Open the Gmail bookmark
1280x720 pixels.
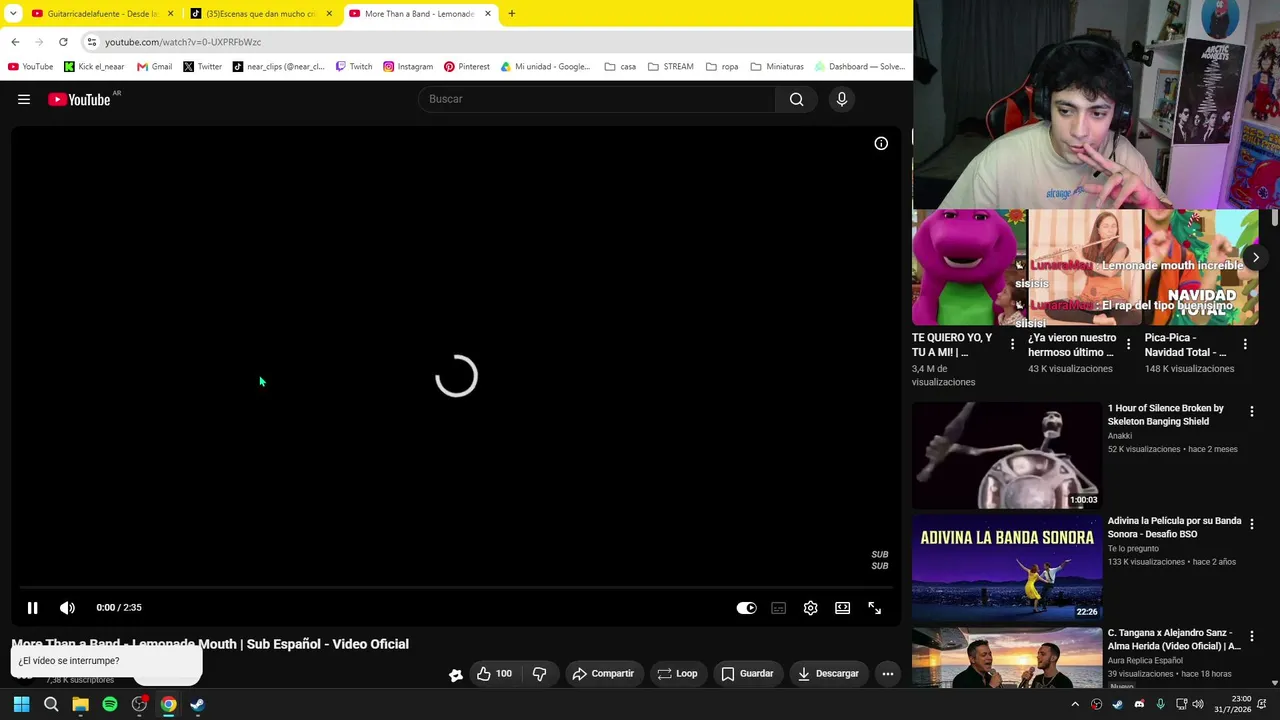[155, 67]
